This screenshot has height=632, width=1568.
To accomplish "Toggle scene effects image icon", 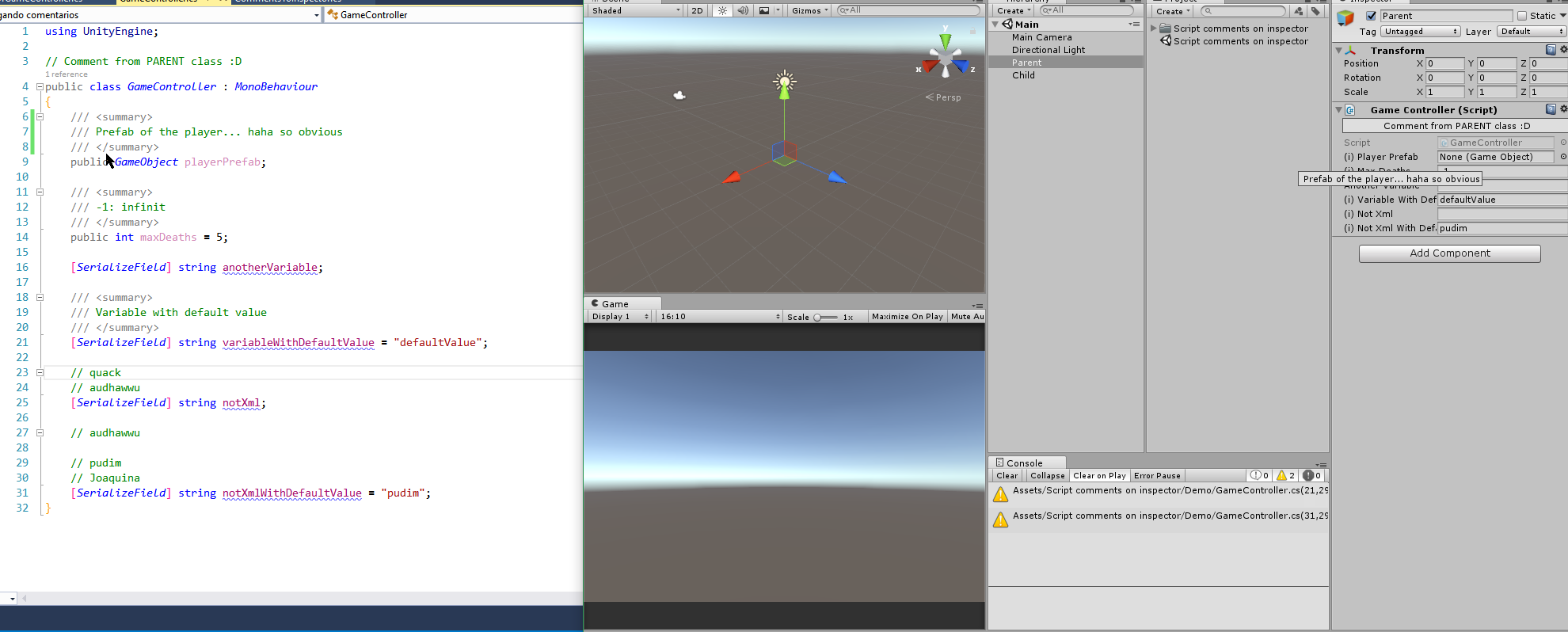I will coord(763,10).
